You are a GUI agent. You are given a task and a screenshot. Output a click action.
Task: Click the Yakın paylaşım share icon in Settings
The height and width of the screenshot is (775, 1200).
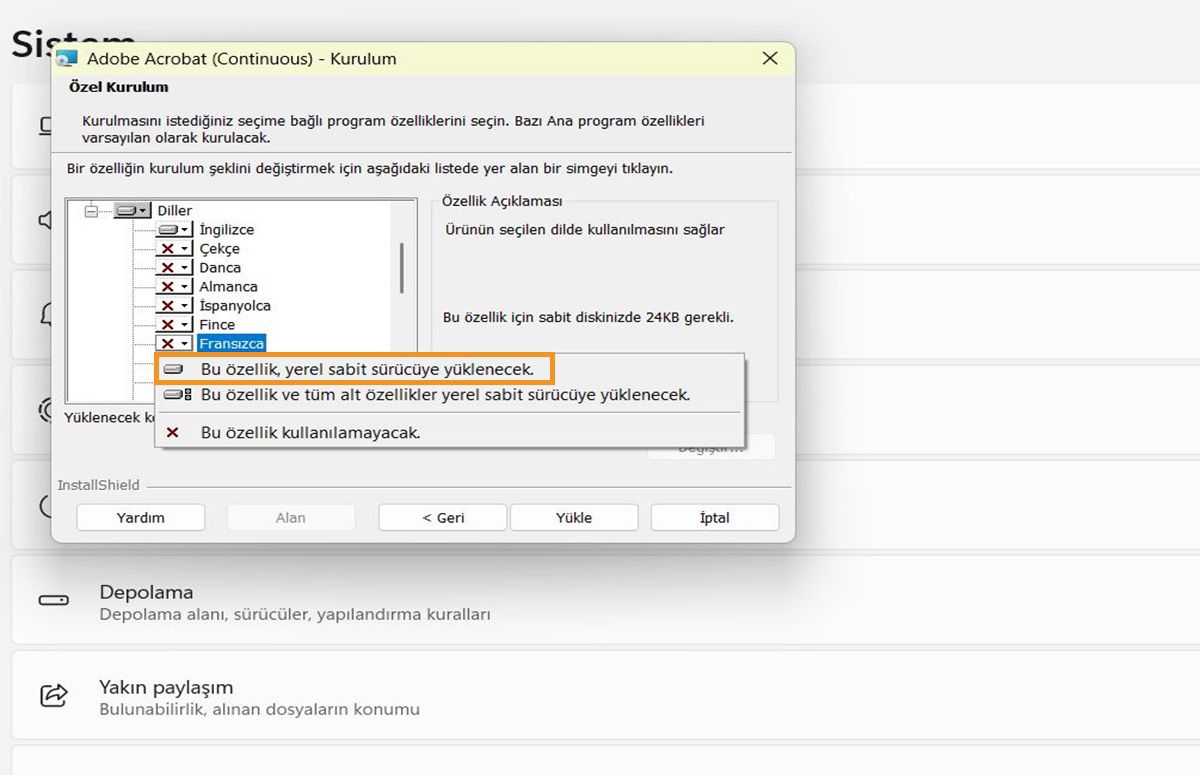(54, 695)
